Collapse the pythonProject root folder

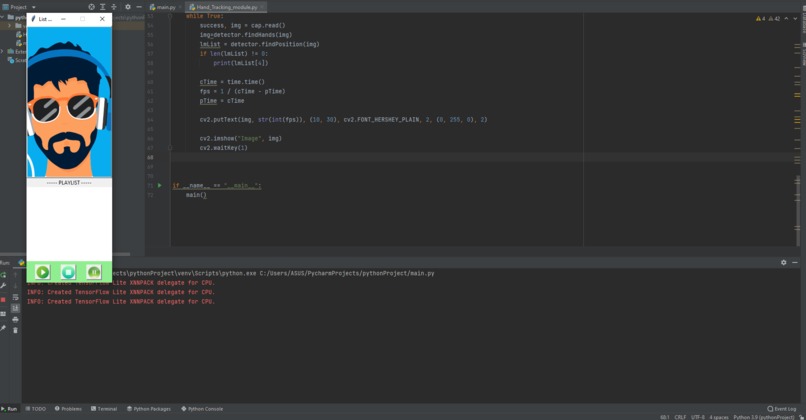(3, 17)
